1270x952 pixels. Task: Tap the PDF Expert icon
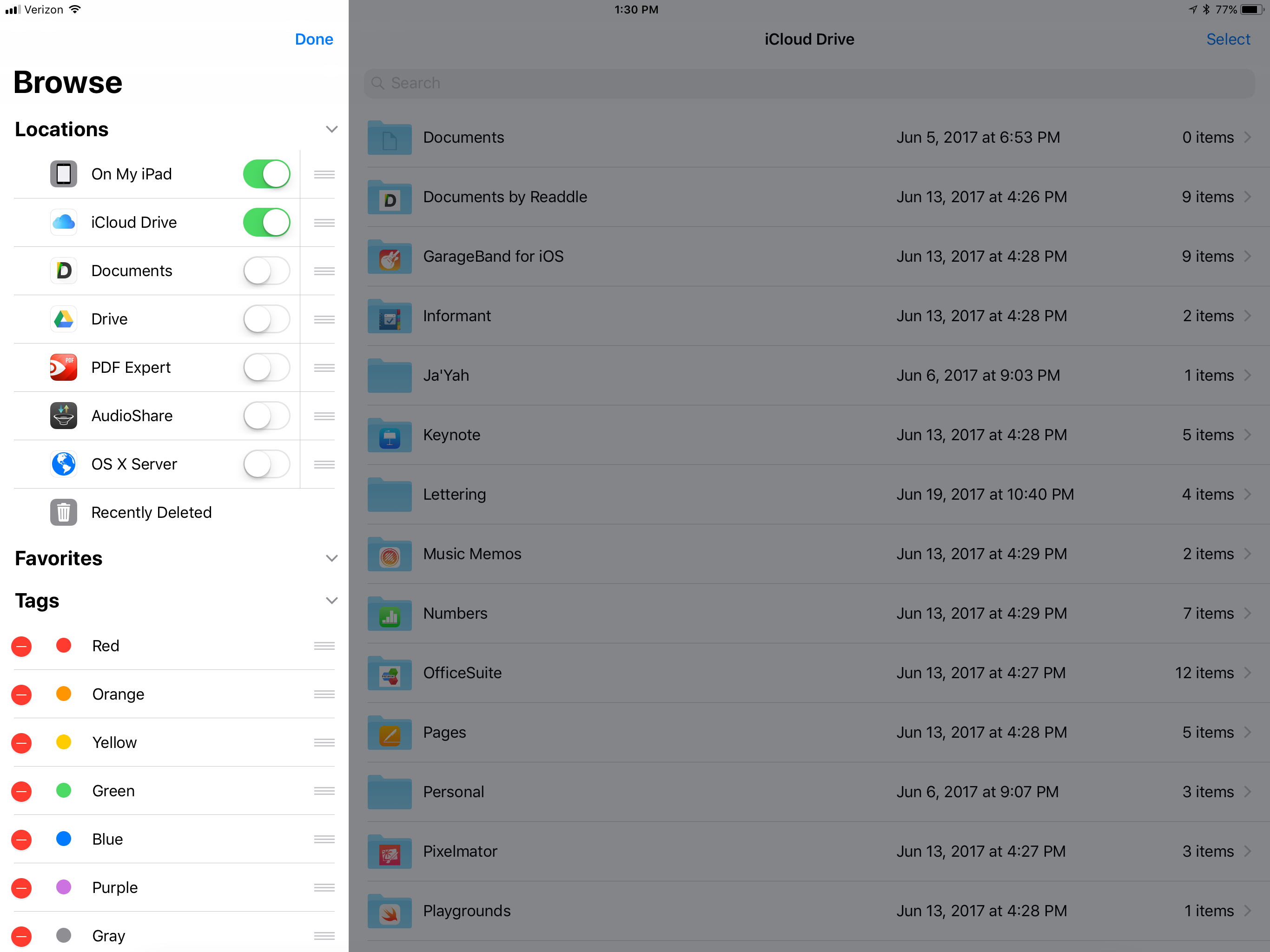pyautogui.click(x=64, y=368)
